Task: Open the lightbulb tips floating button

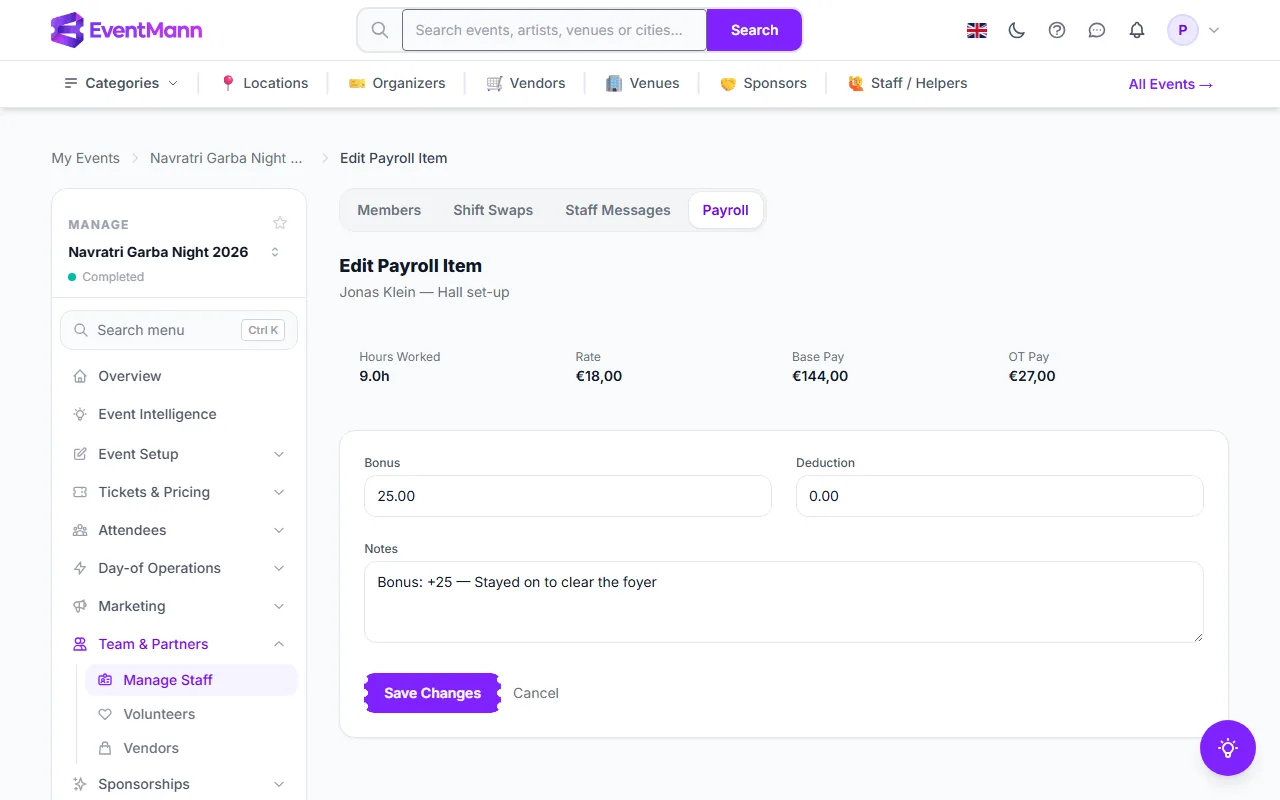Action: tap(1228, 748)
